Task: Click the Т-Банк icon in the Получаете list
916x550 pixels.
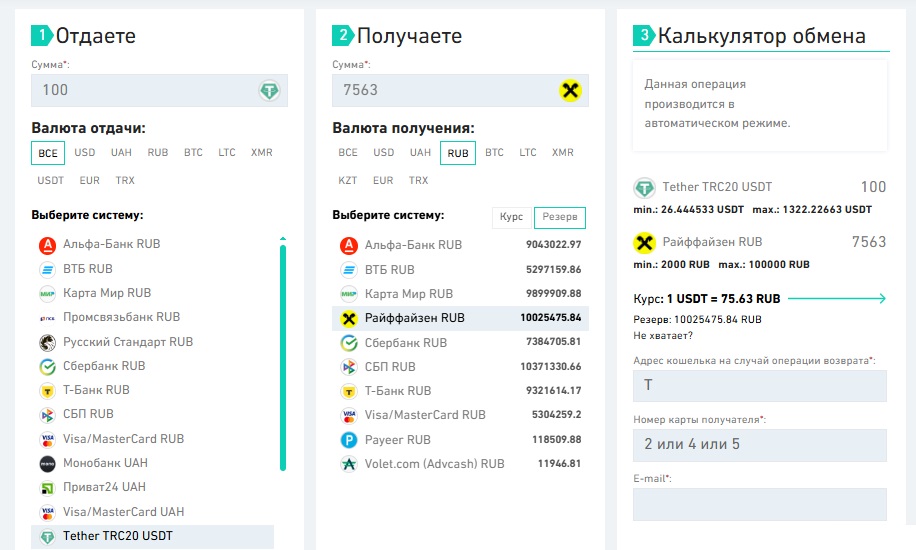Action: [x=349, y=392]
